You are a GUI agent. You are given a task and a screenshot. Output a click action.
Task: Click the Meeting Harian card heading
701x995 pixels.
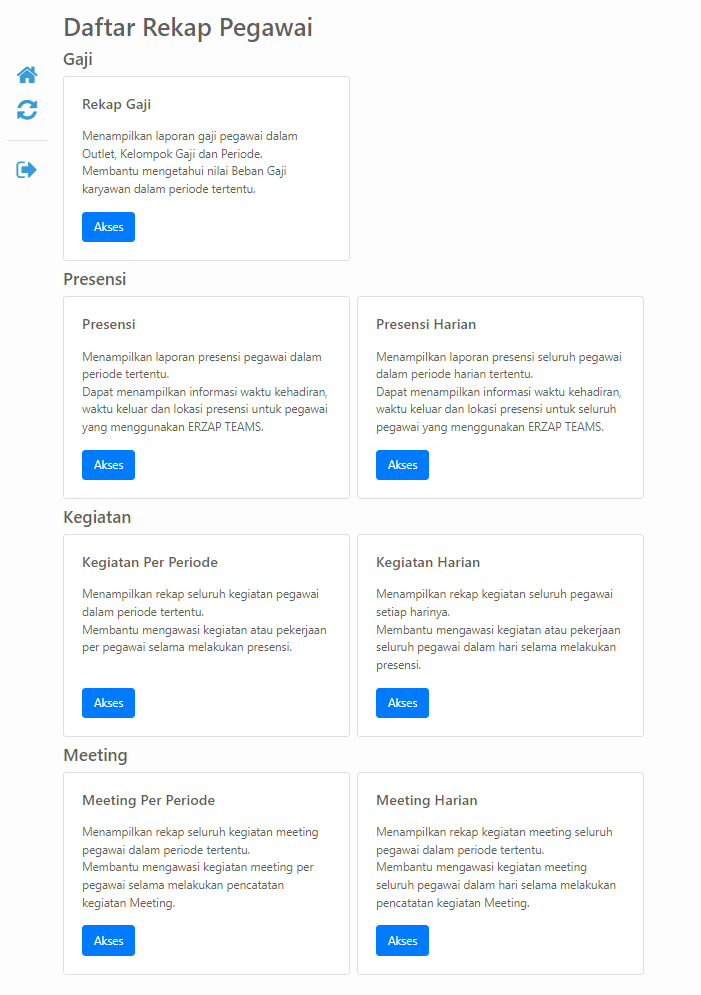(426, 800)
